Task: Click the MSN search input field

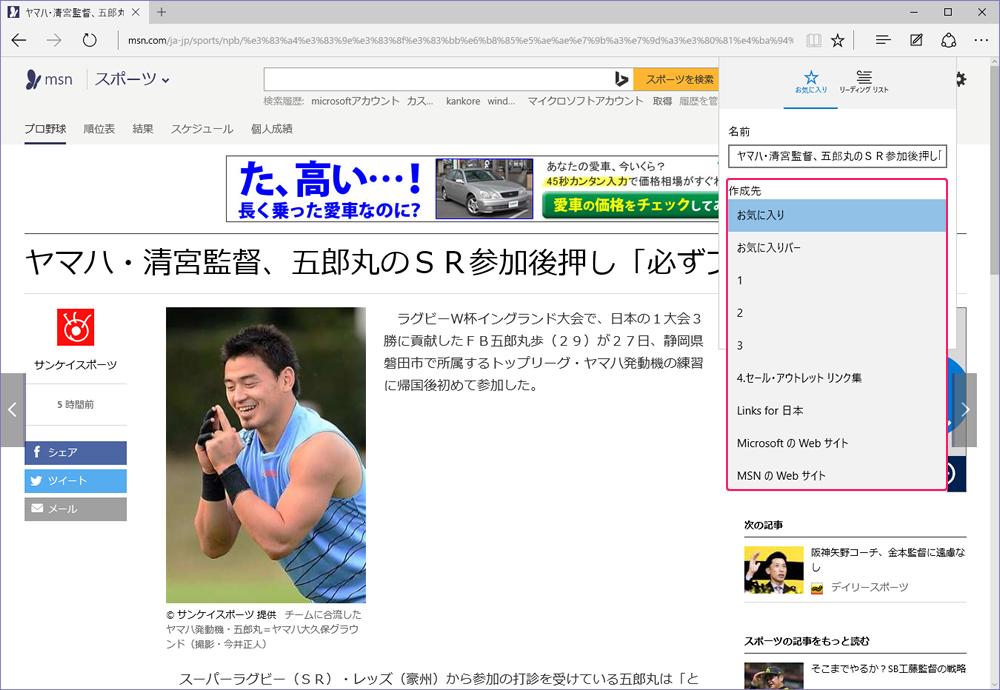Action: click(x=438, y=79)
